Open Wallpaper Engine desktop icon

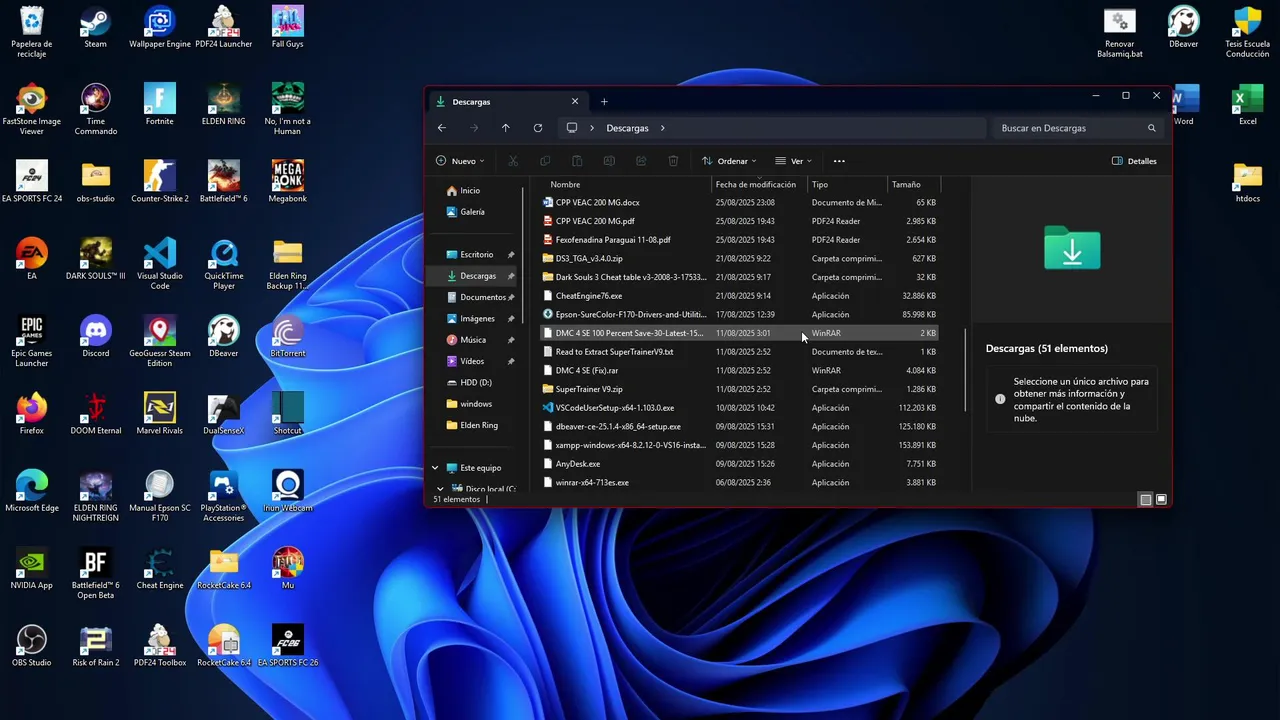[160, 27]
